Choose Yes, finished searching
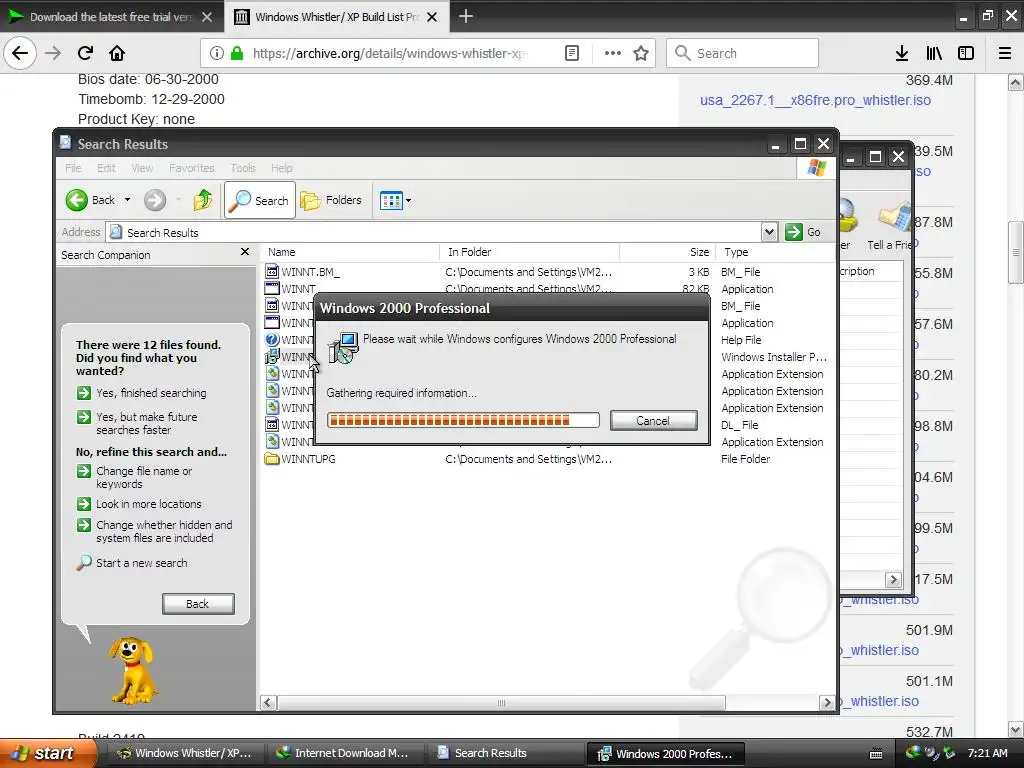1024x768 pixels. [142, 392]
